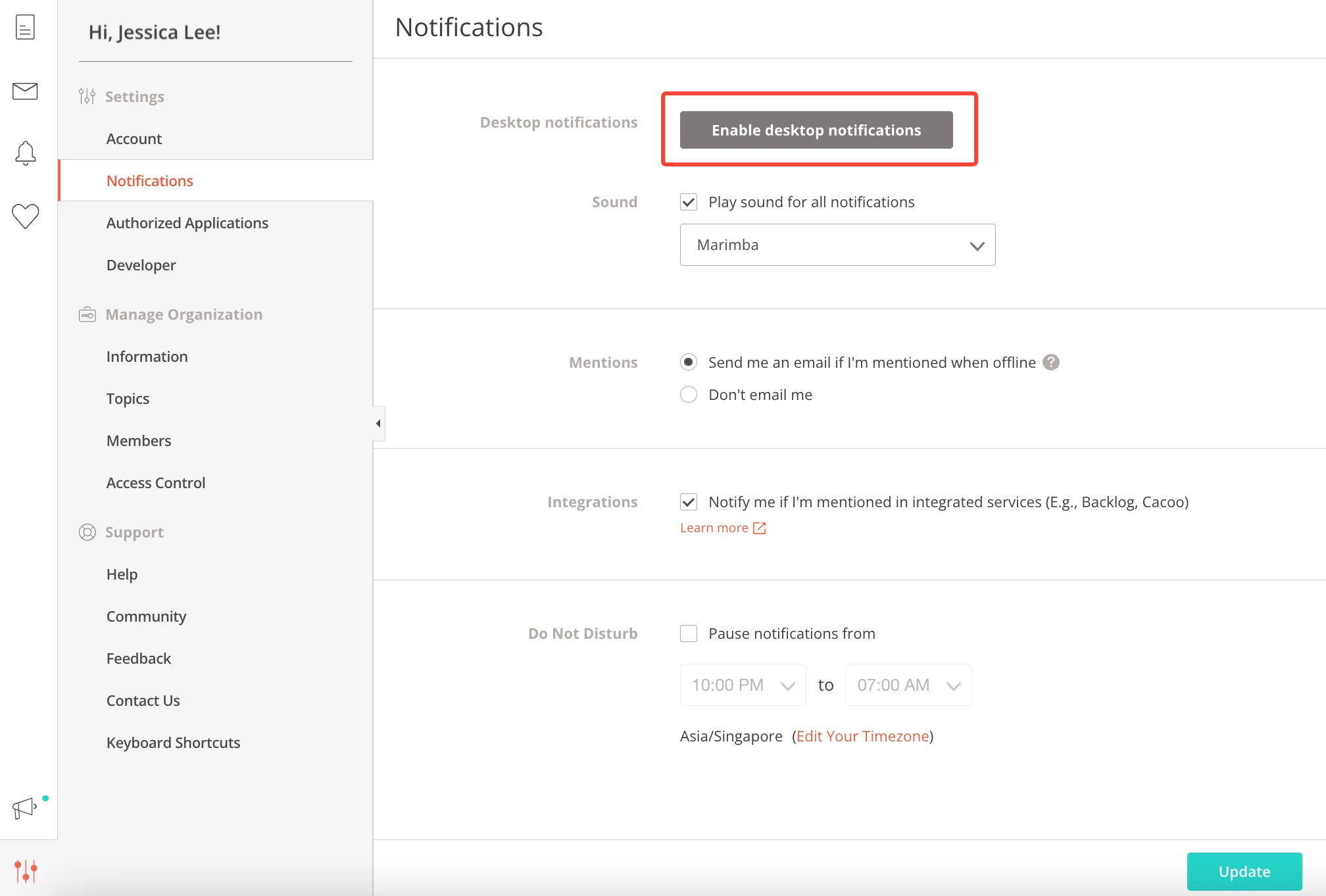Viewport: 1326px width, 896px height.
Task: Open the Edit Your Timezone link
Action: pos(863,735)
